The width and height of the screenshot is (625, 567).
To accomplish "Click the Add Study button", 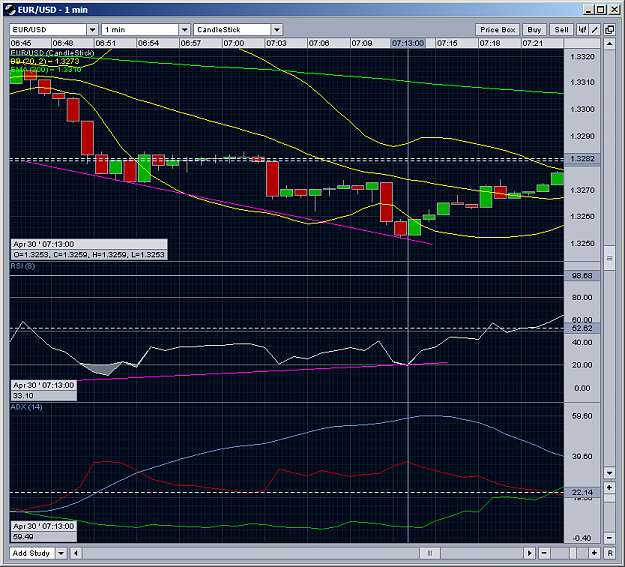I will [x=31, y=553].
